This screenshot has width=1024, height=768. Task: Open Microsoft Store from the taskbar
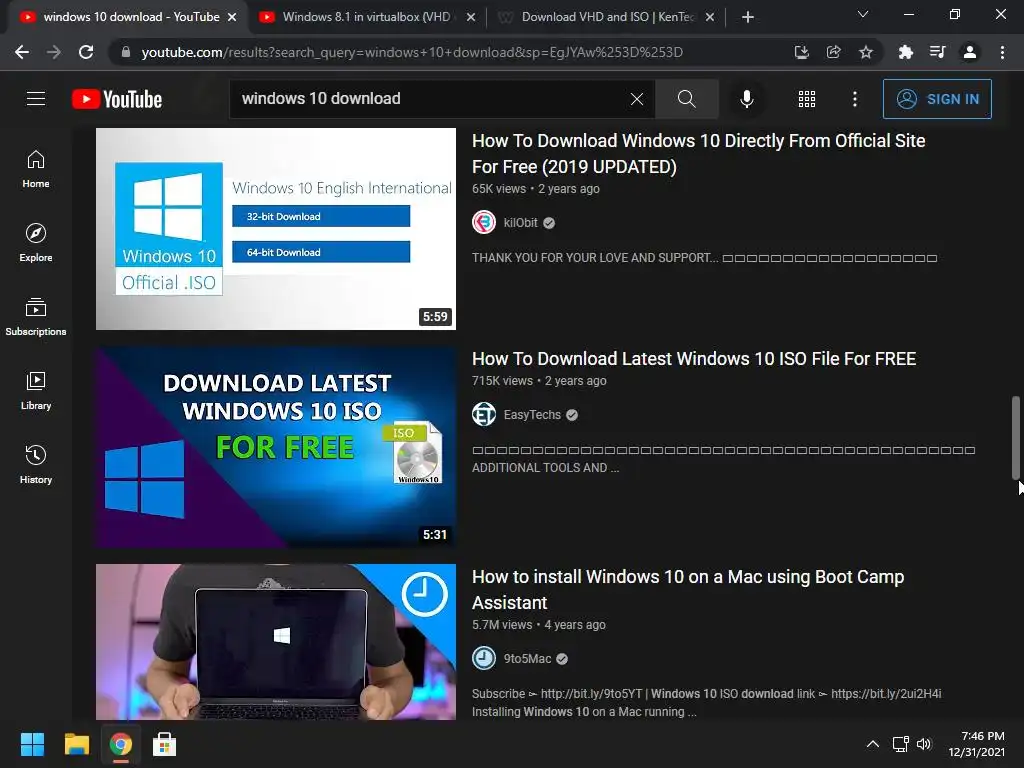click(x=165, y=744)
